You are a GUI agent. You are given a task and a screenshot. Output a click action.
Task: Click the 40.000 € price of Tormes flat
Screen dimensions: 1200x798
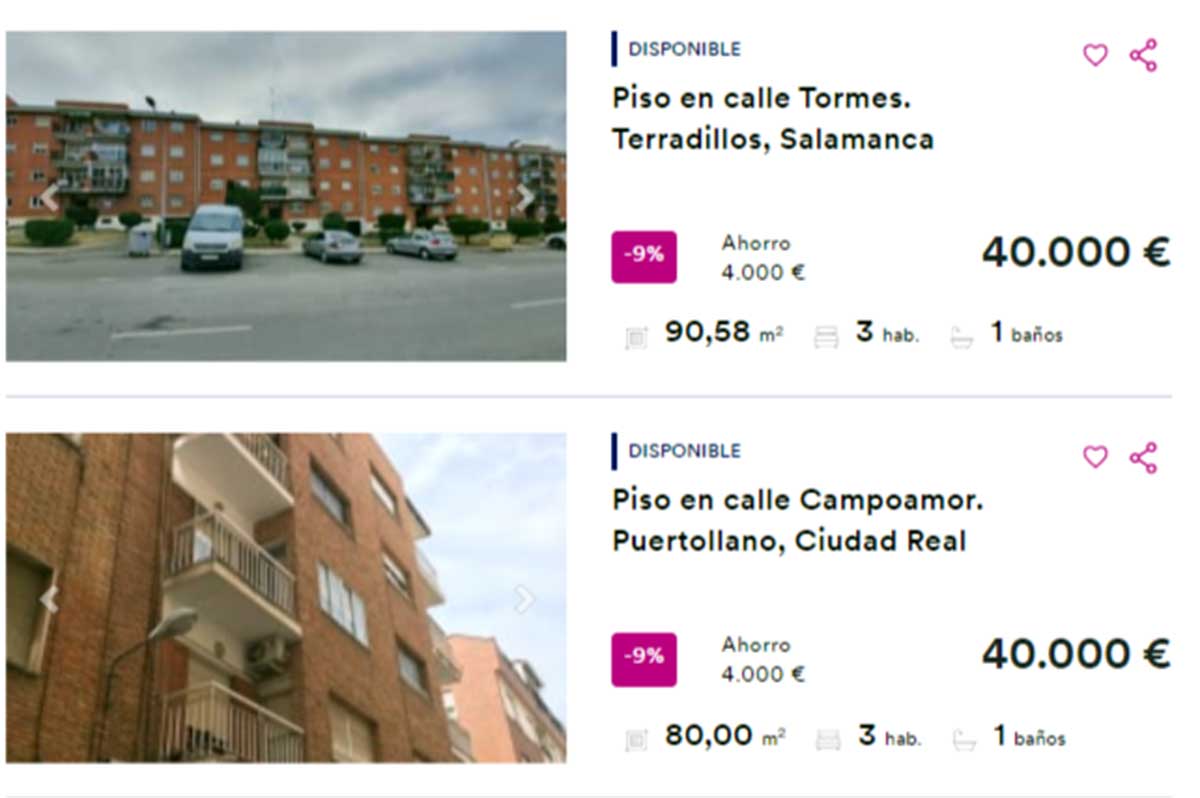[x=1075, y=252]
